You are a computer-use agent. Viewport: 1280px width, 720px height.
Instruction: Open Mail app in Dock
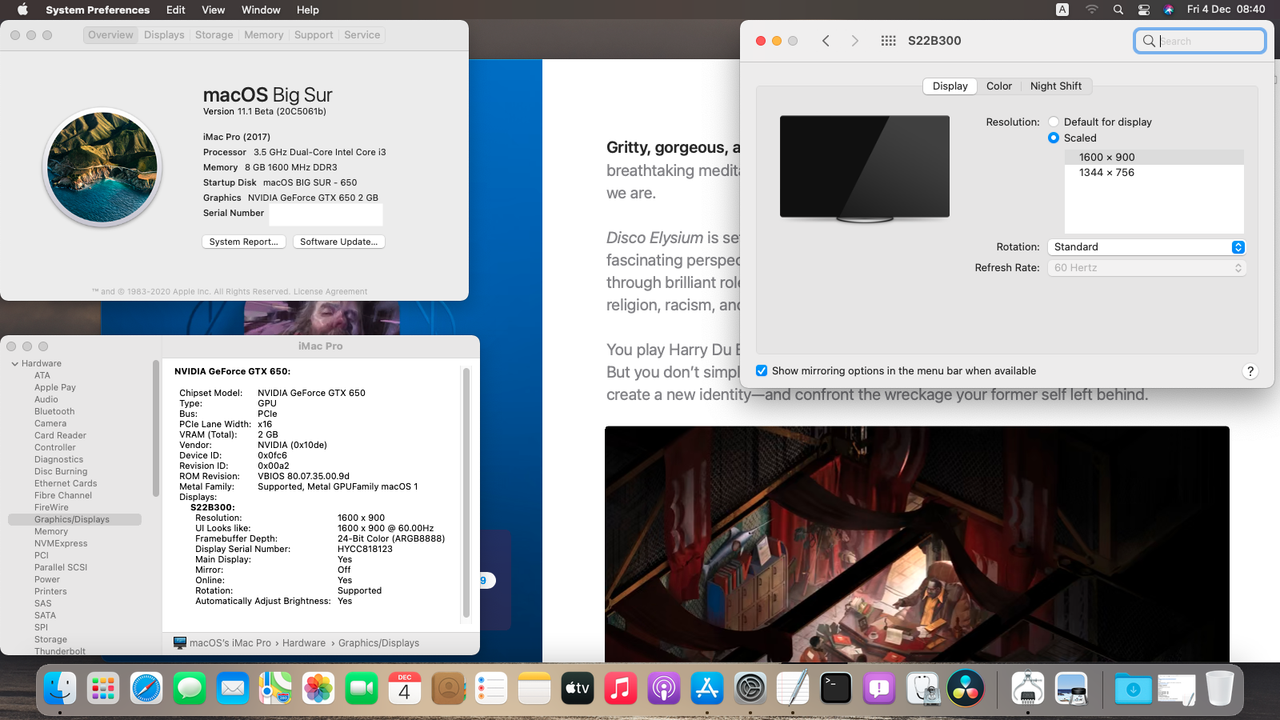coord(233,688)
